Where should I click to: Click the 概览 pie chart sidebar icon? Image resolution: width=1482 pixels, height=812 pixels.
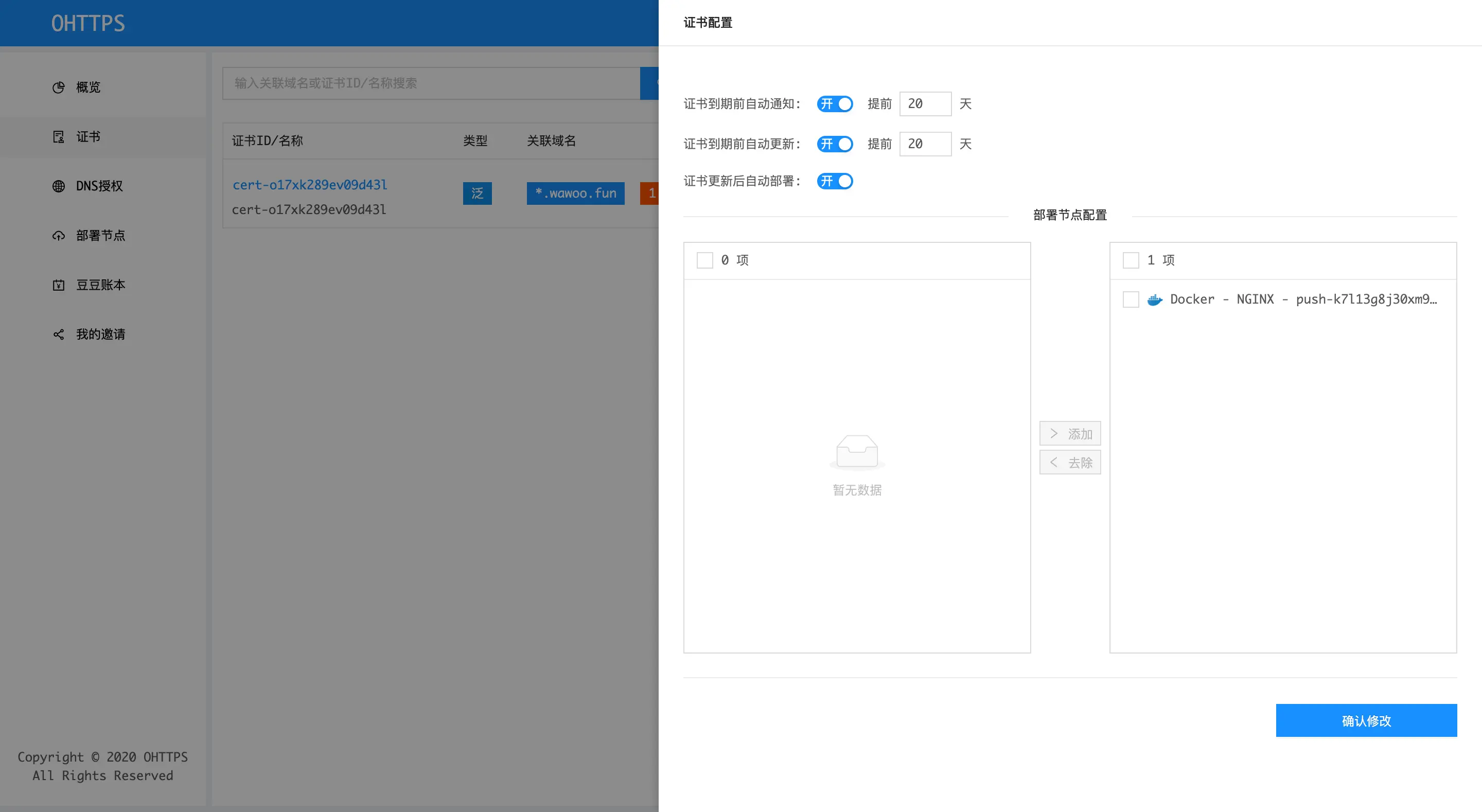coord(59,87)
